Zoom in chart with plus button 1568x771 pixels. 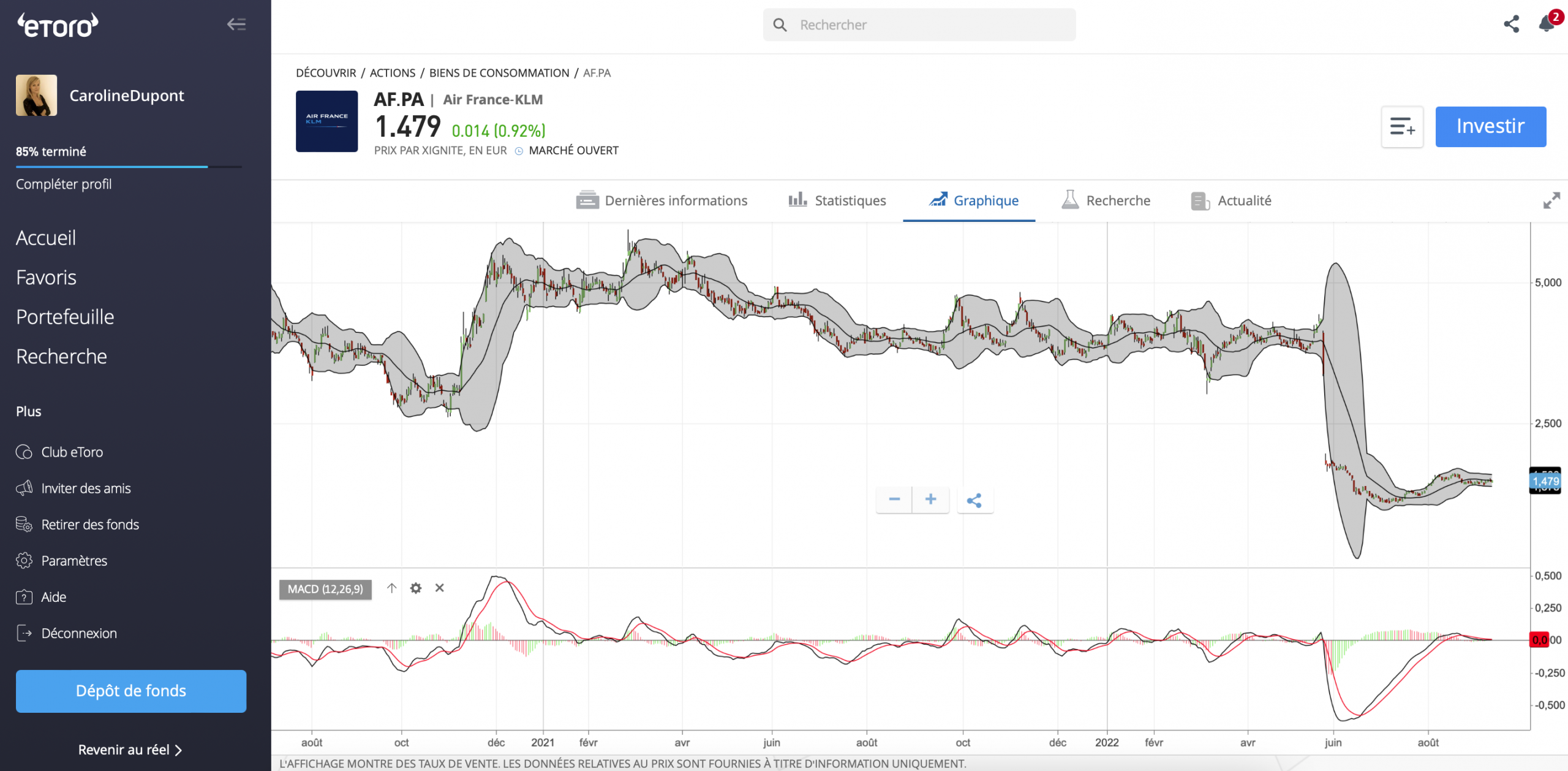tap(931, 499)
